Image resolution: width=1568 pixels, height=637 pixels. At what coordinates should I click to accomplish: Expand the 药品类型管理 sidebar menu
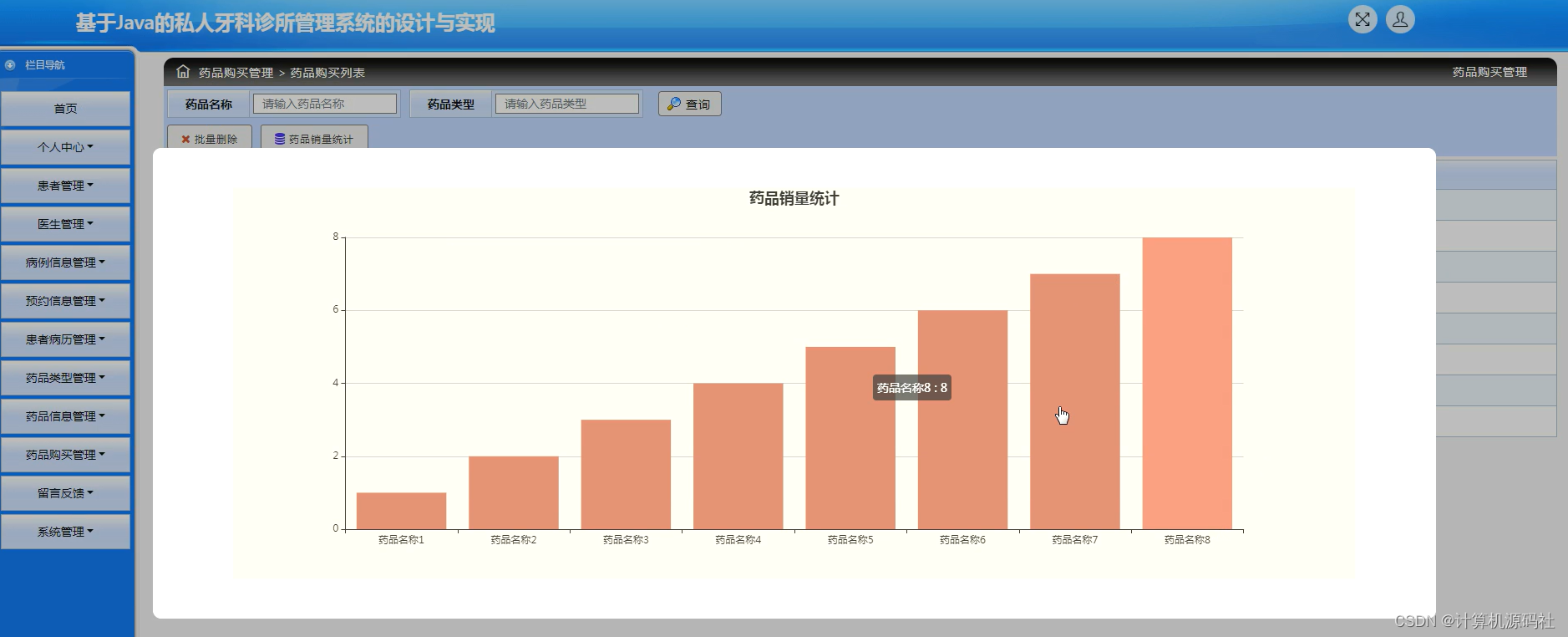[65, 378]
